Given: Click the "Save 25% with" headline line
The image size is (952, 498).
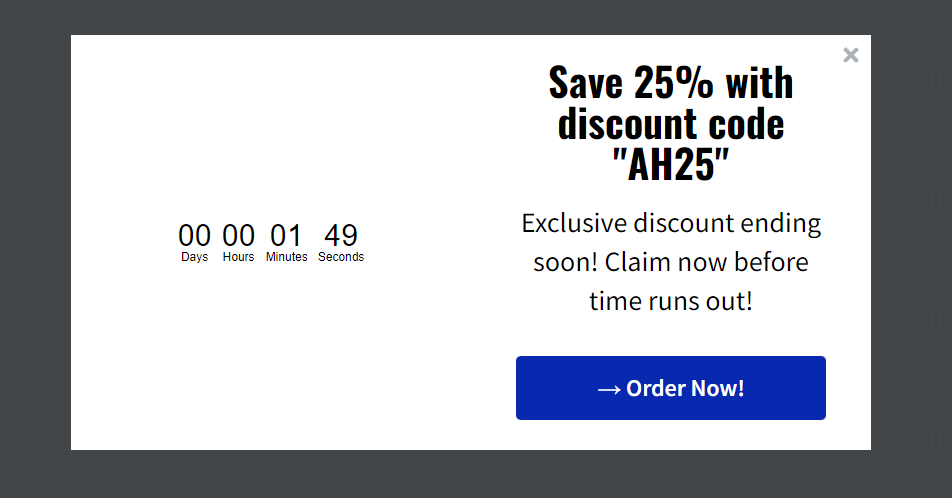Looking at the screenshot, I should pos(670,83).
